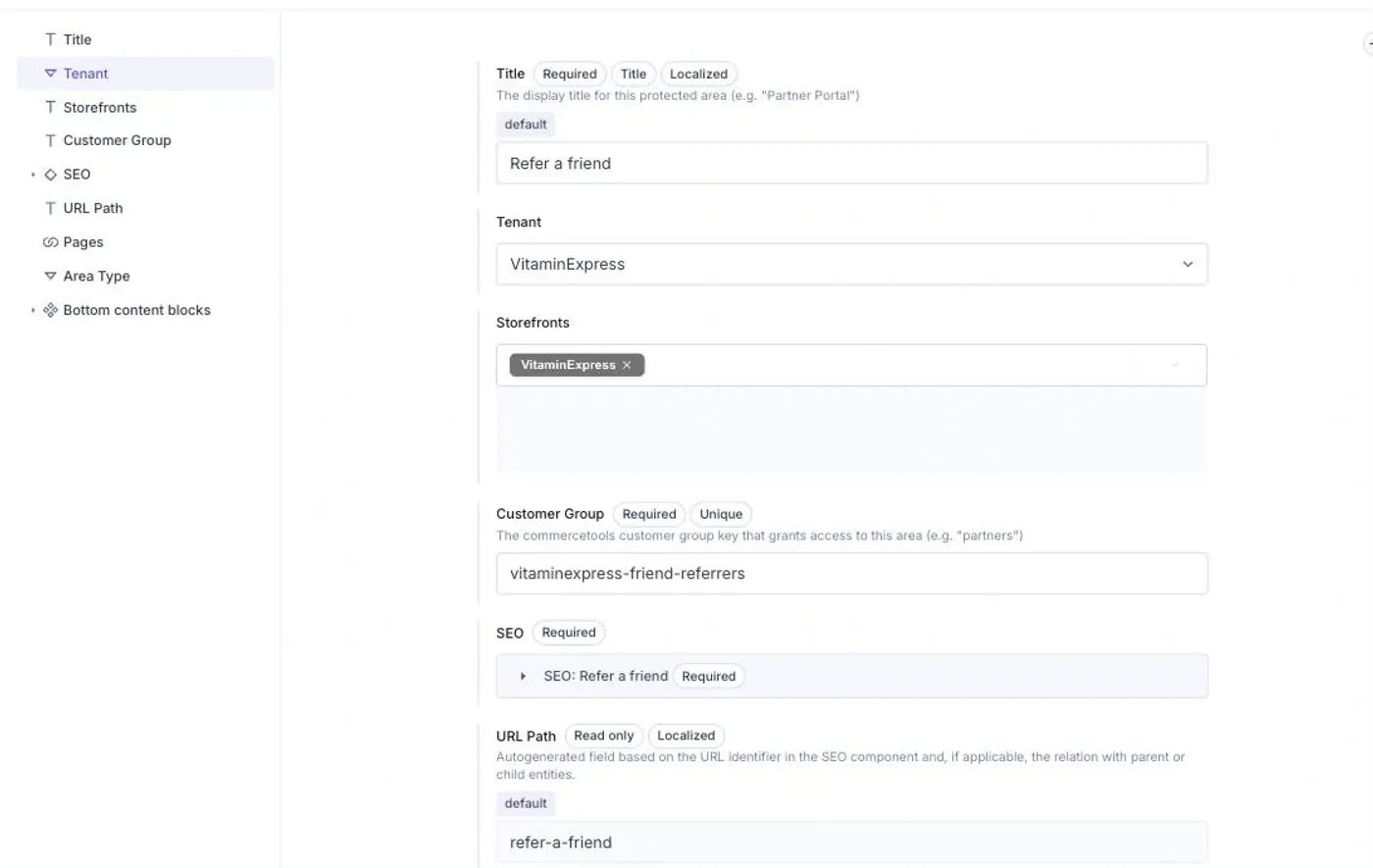Open the Pages label in the sidebar

tap(83, 242)
